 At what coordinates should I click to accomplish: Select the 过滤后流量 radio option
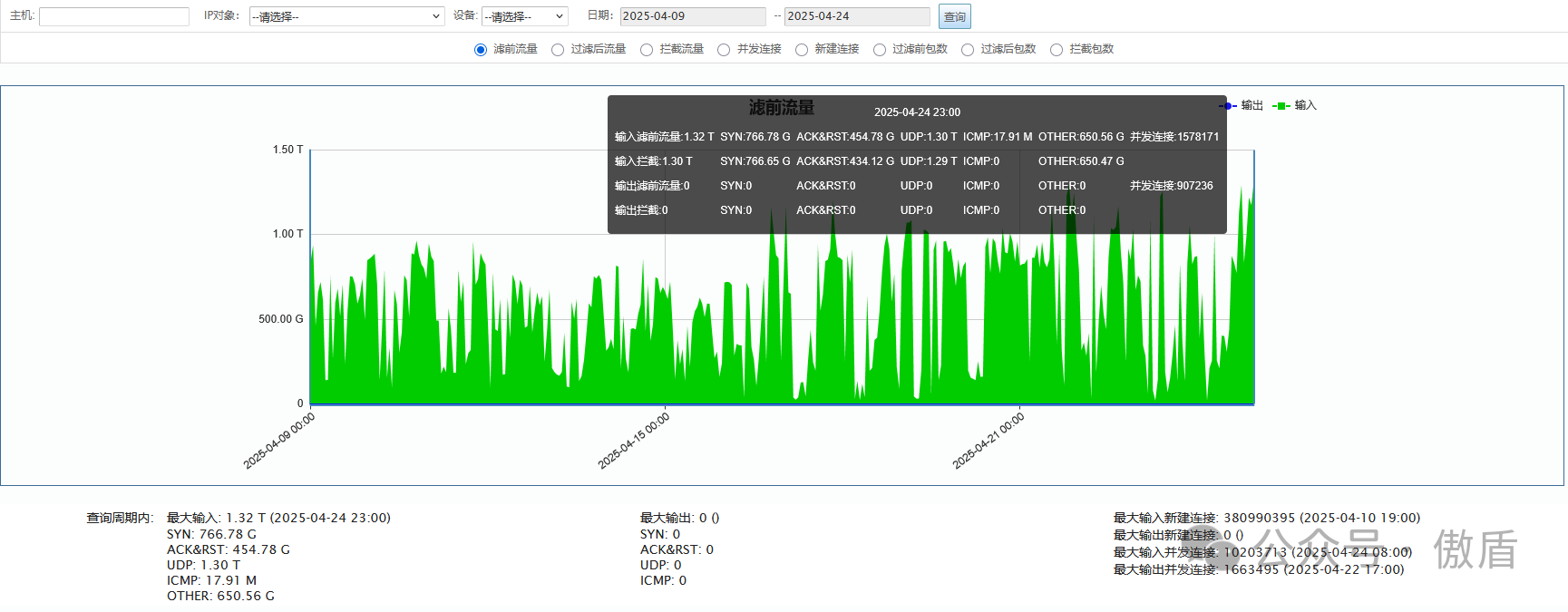tap(558, 50)
